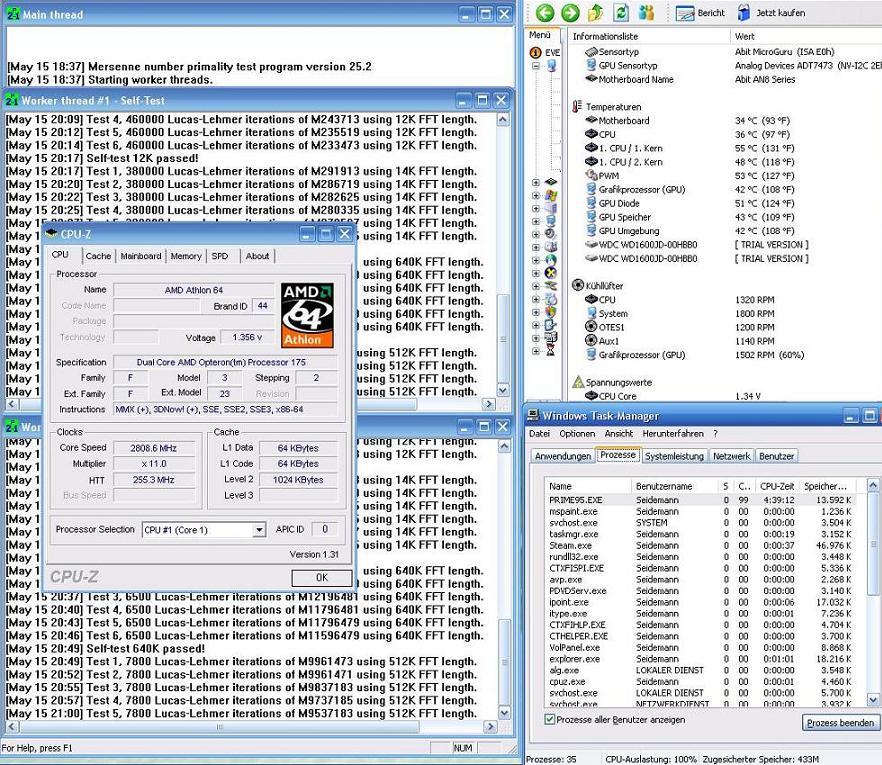Sort processes by the Name column header

tap(588, 486)
